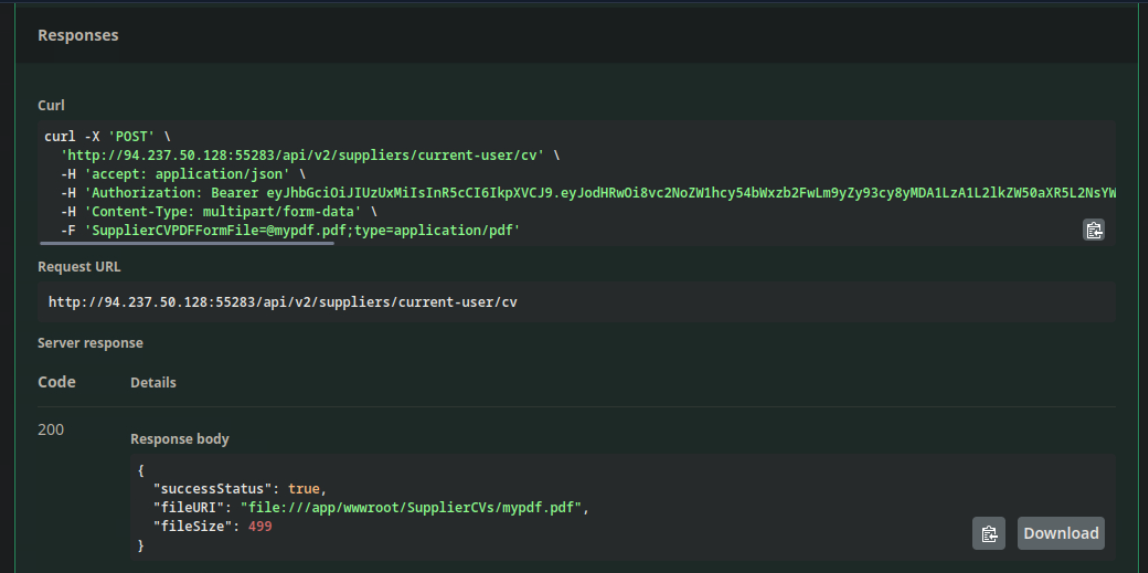The image size is (1148, 573).
Task: Click the SupplierCVPDFFormFile form field line
Action: tap(290, 231)
